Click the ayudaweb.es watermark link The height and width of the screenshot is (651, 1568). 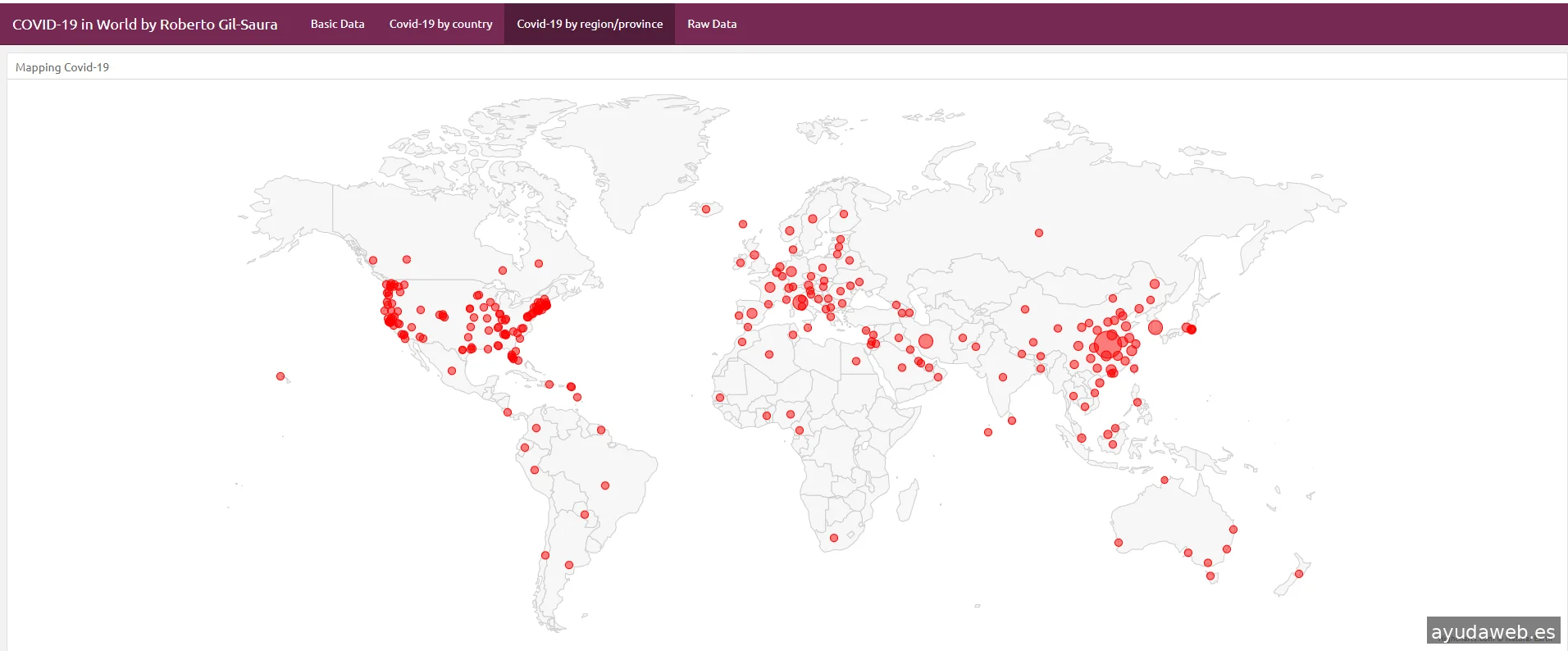tap(1493, 631)
